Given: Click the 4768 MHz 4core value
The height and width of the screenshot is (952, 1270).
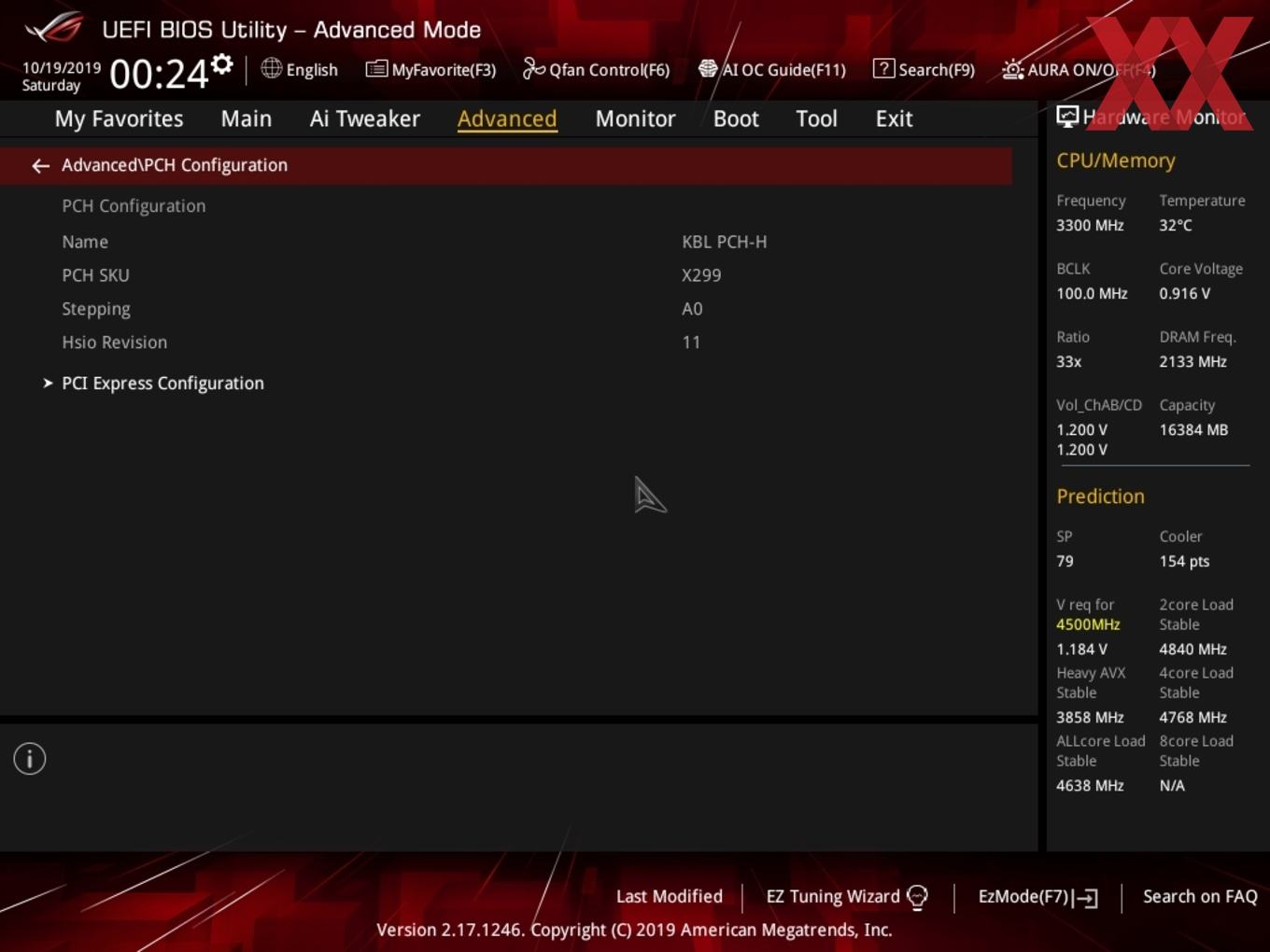Looking at the screenshot, I should pyautogui.click(x=1193, y=718).
